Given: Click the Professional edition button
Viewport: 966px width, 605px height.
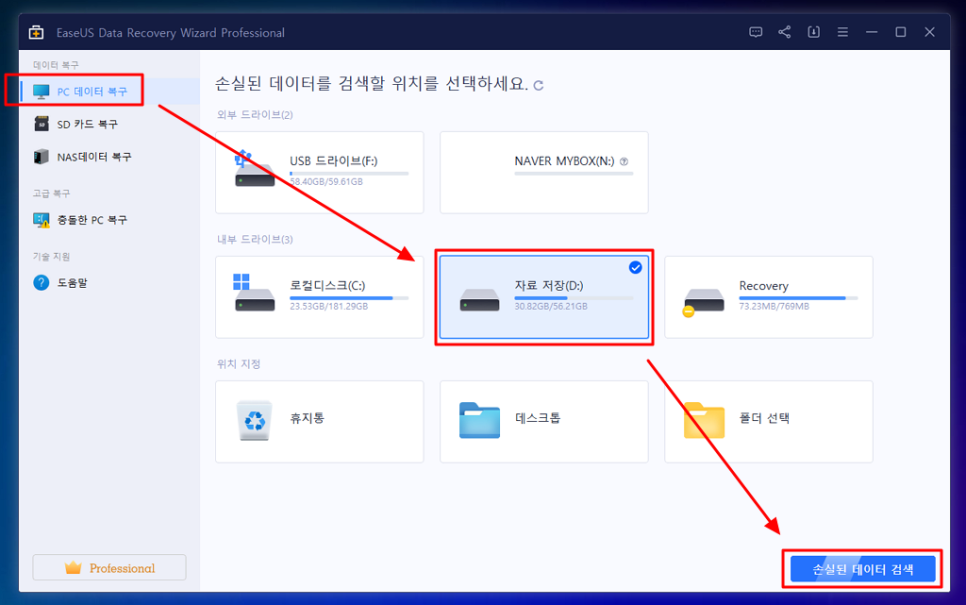Looking at the screenshot, I should point(109,567).
